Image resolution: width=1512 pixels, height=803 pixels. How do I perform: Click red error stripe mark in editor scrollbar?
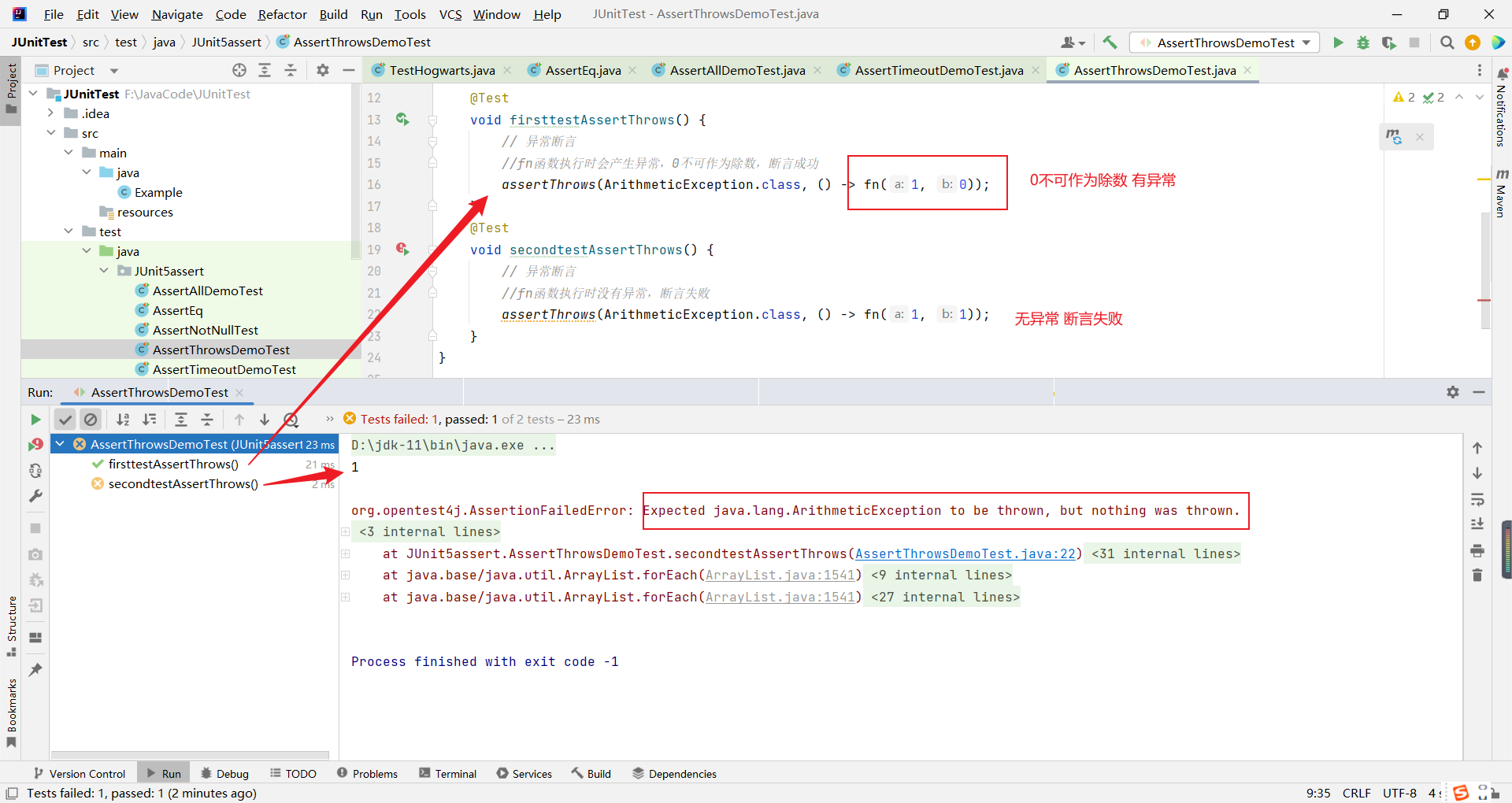[1484, 300]
